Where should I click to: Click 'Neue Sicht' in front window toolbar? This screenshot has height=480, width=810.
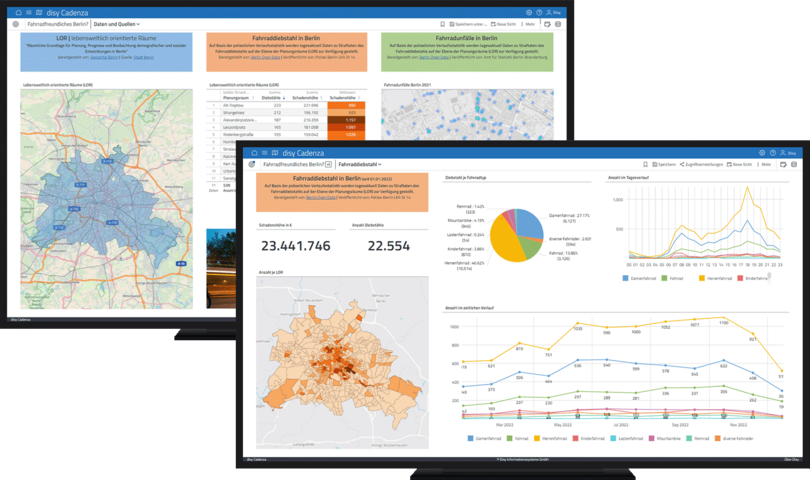pyautogui.click(x=739, y=164)
